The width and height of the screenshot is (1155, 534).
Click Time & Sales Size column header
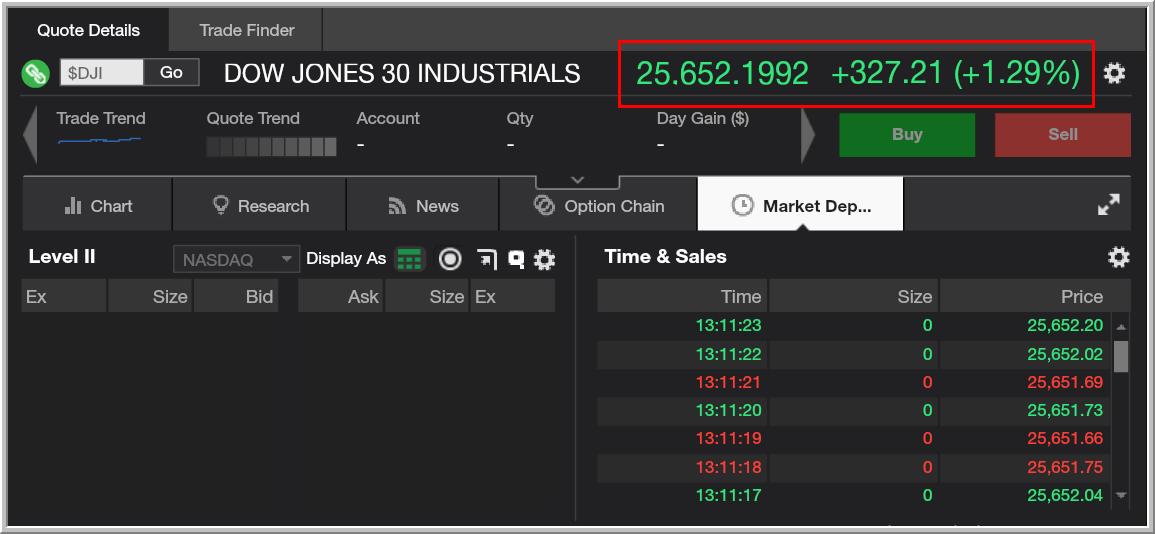click(853, 297)
